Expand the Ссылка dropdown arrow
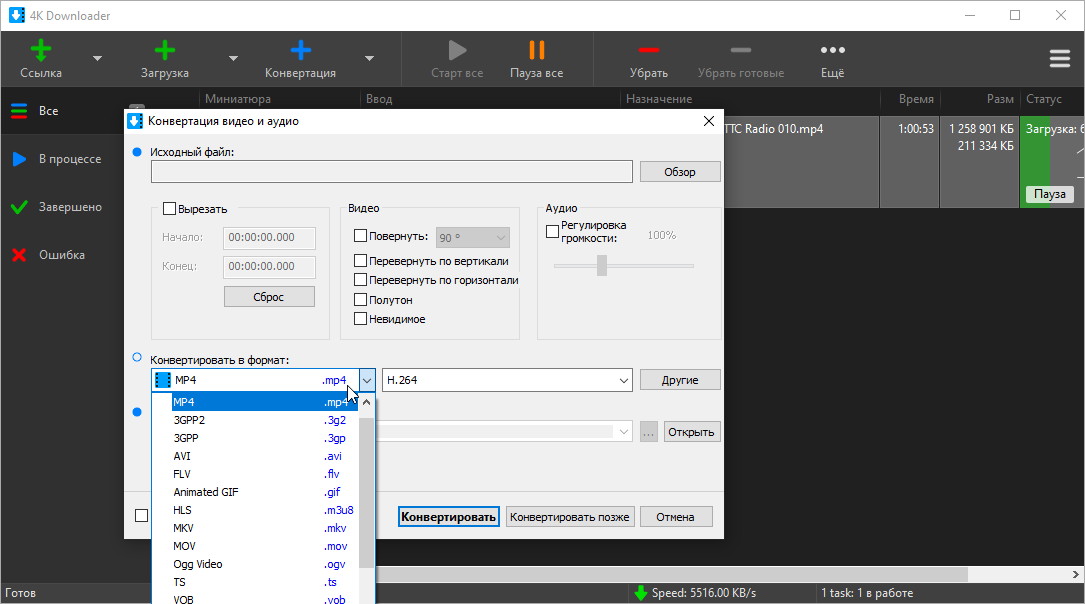 click(x=98, y=59)
